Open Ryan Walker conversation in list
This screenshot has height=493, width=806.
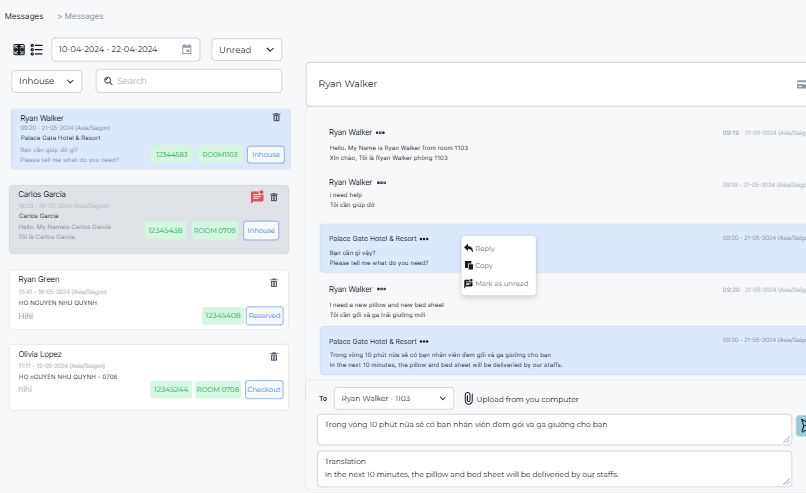(151, 139)
